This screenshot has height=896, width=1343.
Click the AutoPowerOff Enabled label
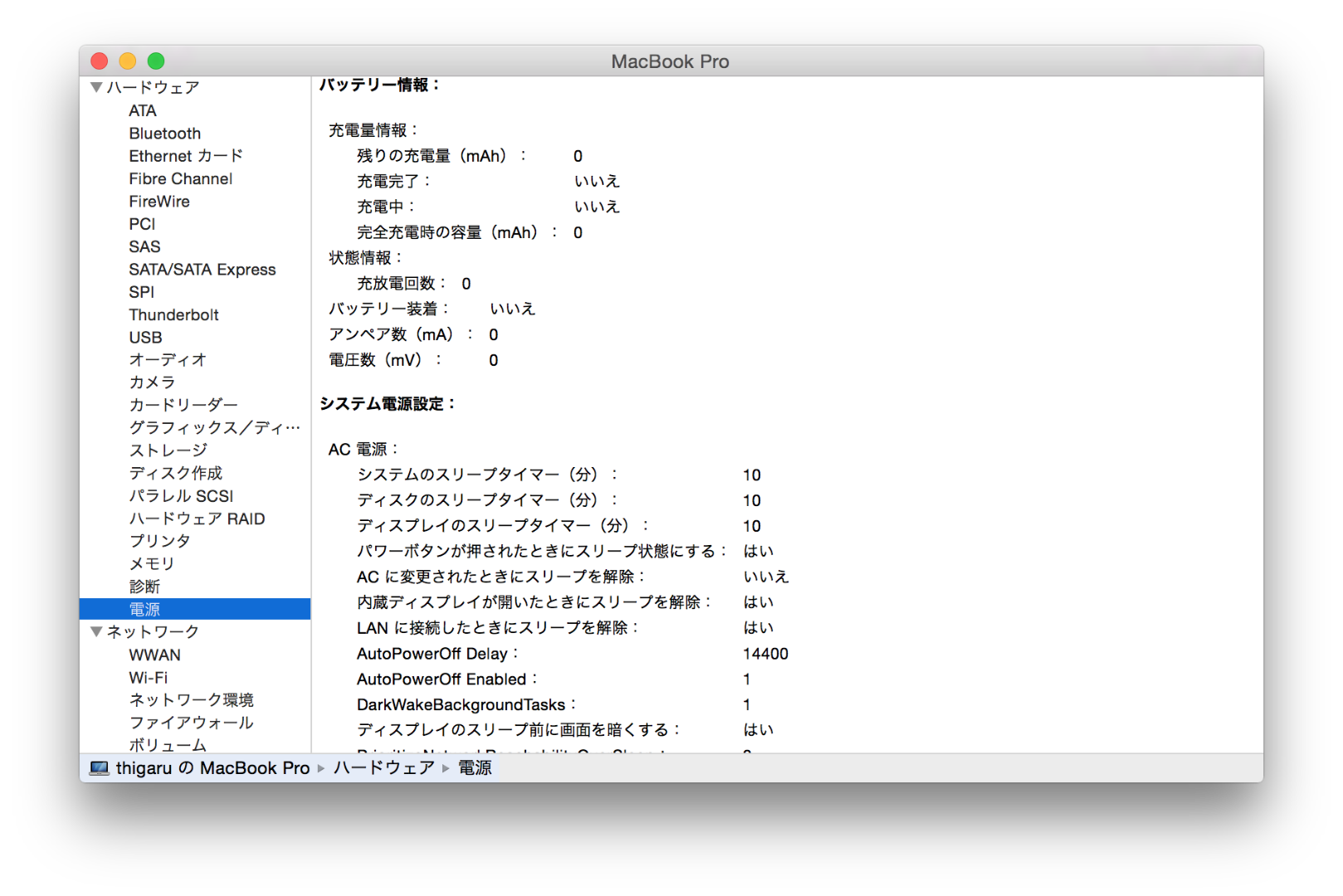pyautogui.click(x=447, y=679)
